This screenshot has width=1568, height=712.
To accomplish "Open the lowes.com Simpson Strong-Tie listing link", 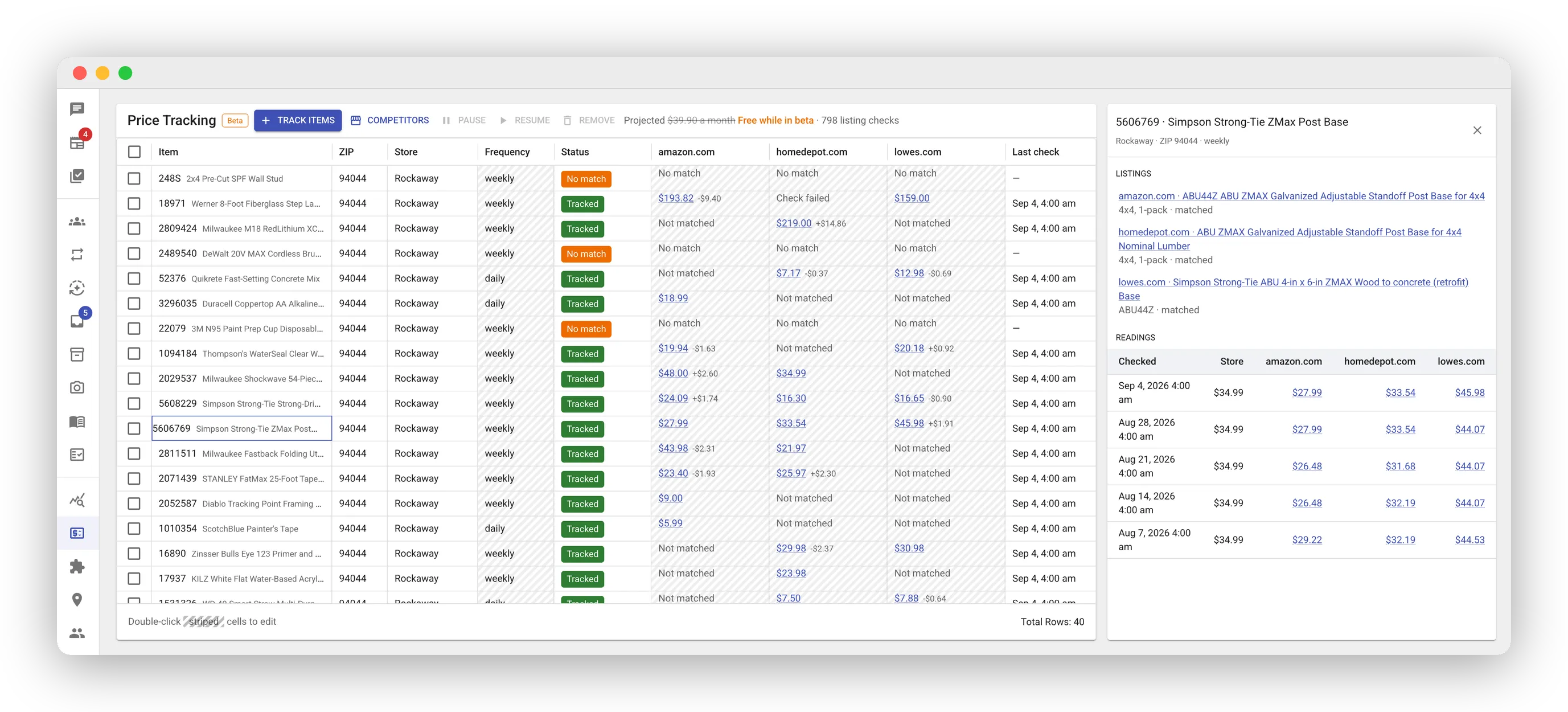I will pos(1293,289).
